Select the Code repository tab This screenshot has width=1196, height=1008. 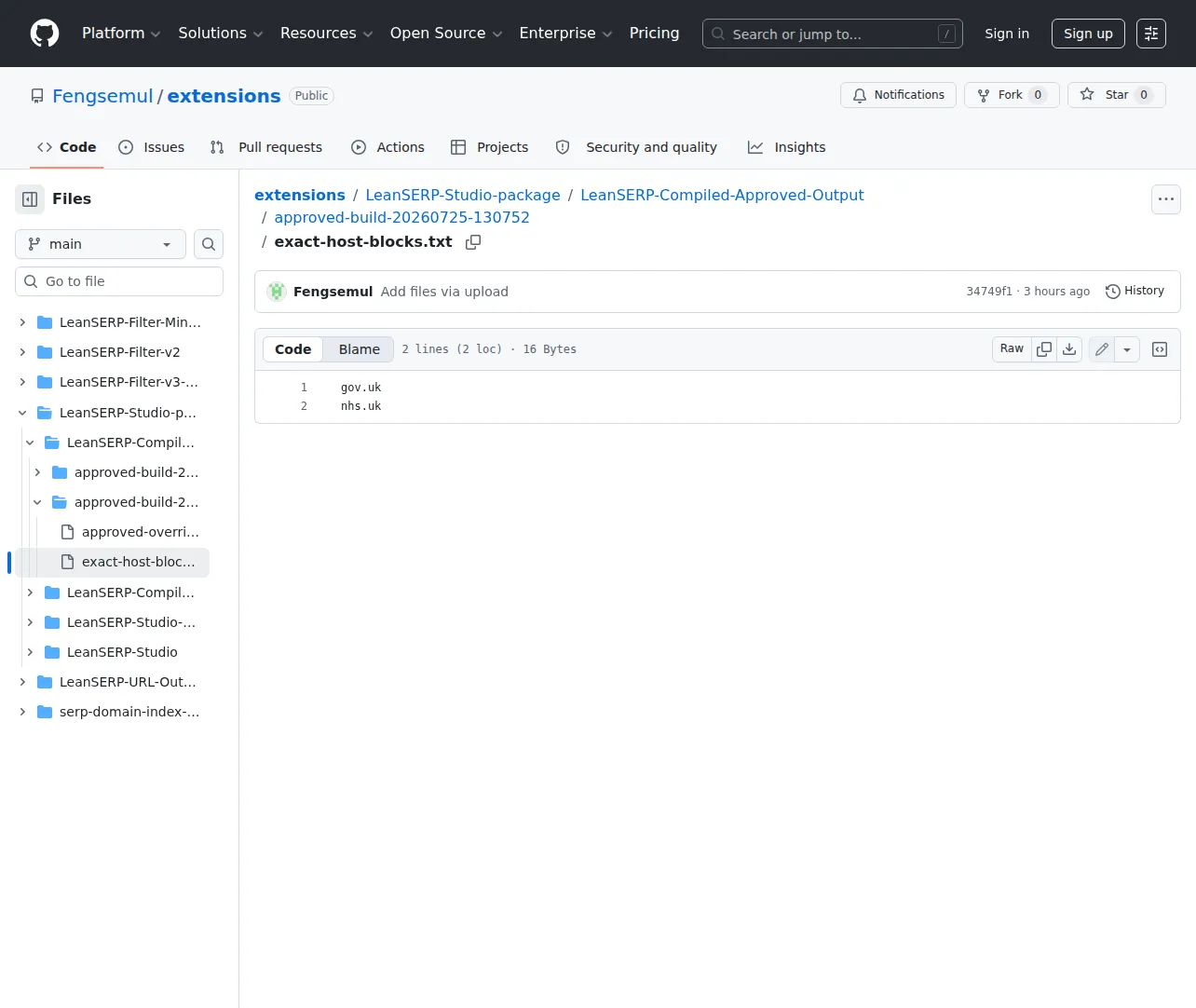[x=66, y=147]
